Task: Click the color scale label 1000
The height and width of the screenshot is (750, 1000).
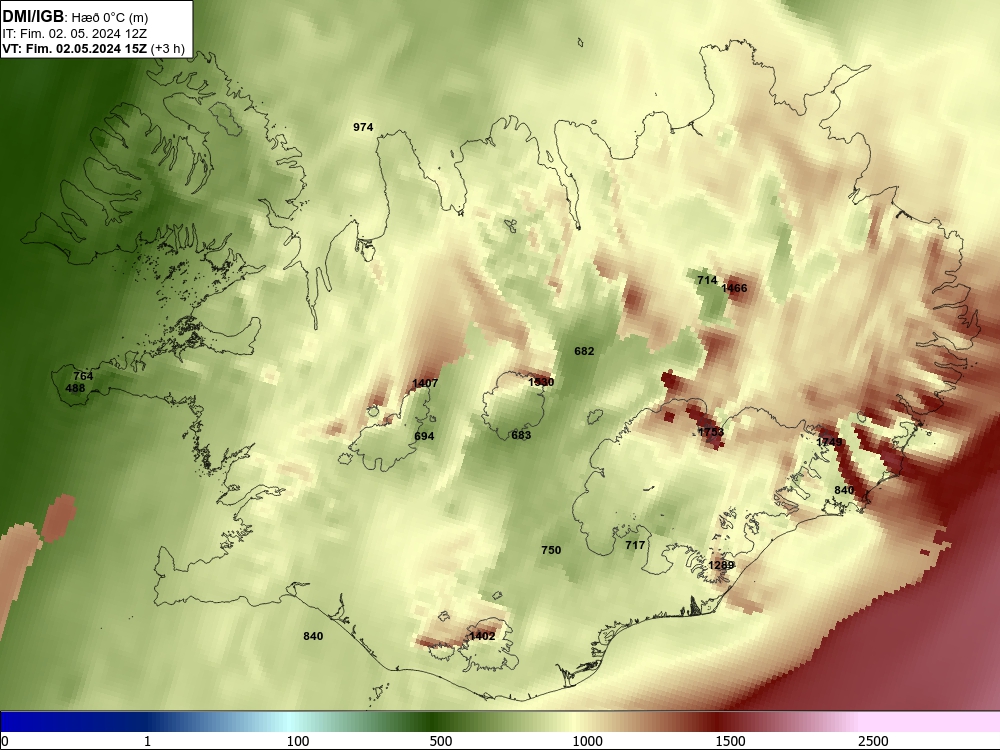Action: [x=587, y=741]
